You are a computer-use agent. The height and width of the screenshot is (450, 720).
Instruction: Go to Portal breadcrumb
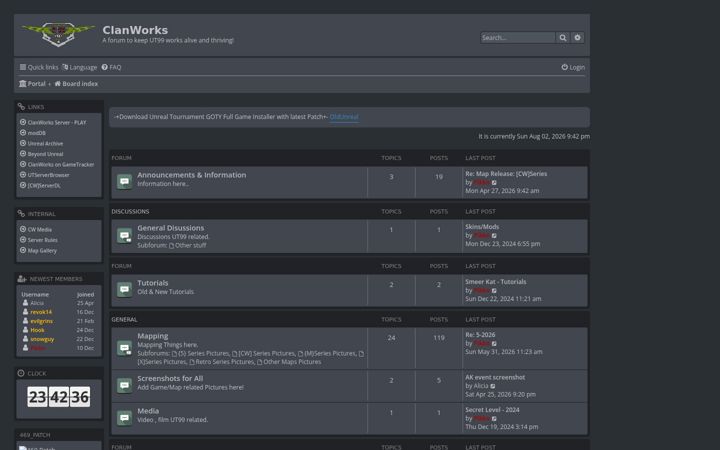[32, 84]
